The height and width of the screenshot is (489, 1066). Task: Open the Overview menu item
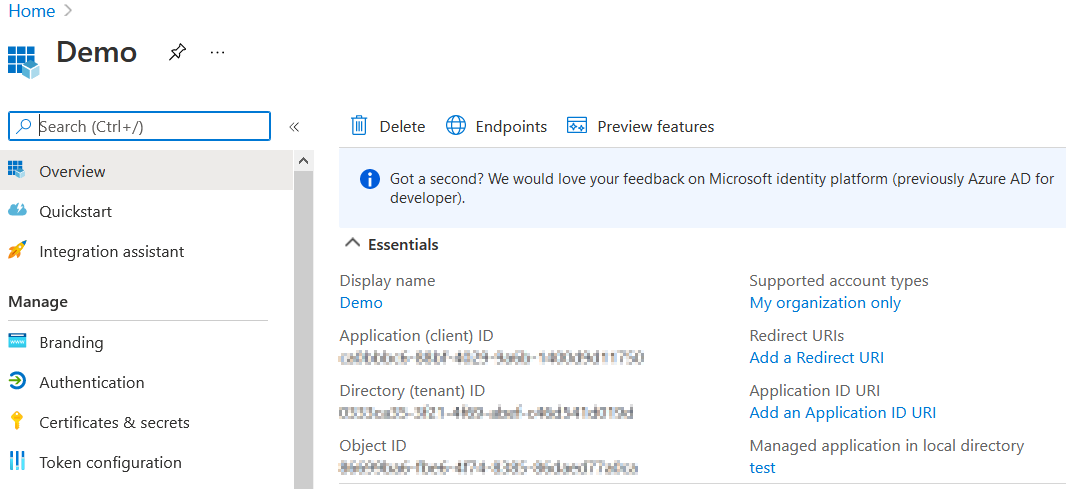tap(72, 171)
